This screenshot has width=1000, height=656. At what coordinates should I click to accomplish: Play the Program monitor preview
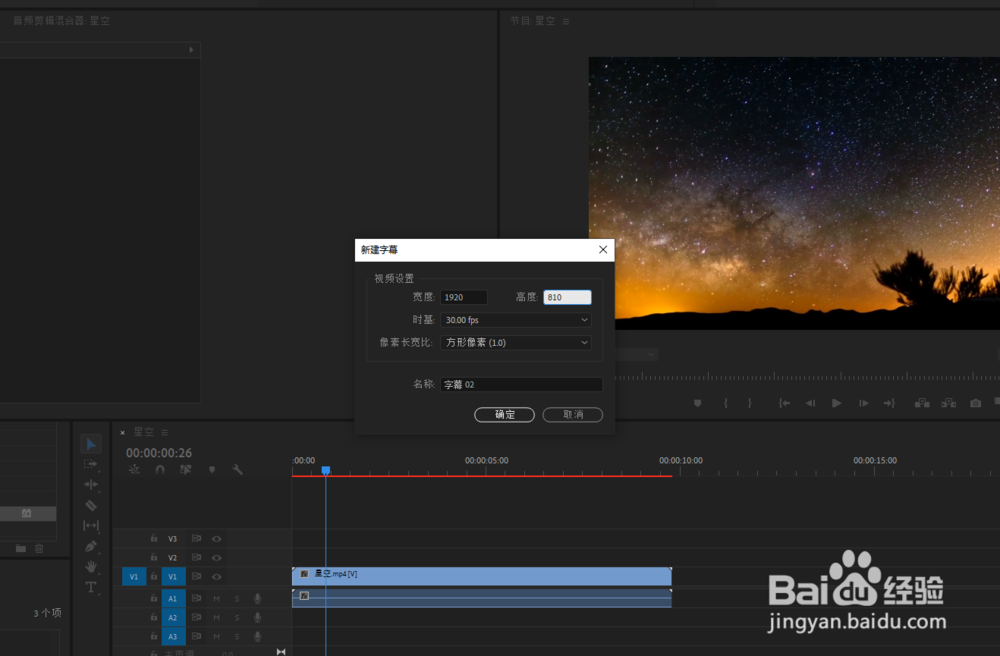836,404
